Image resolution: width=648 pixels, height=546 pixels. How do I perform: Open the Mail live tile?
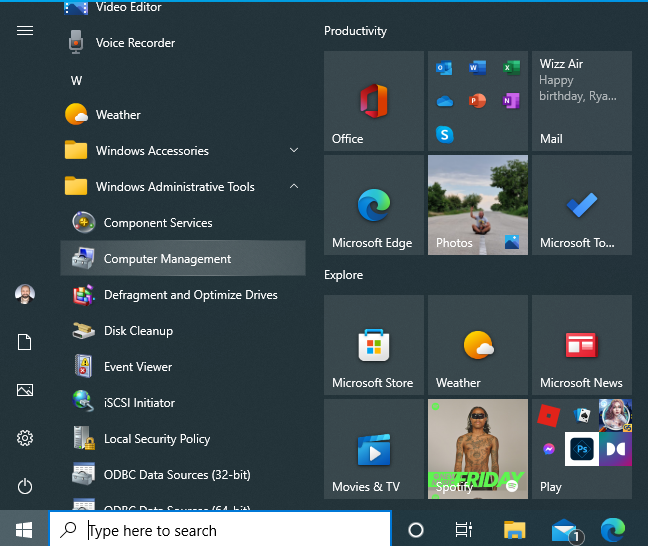pos(582,101)
